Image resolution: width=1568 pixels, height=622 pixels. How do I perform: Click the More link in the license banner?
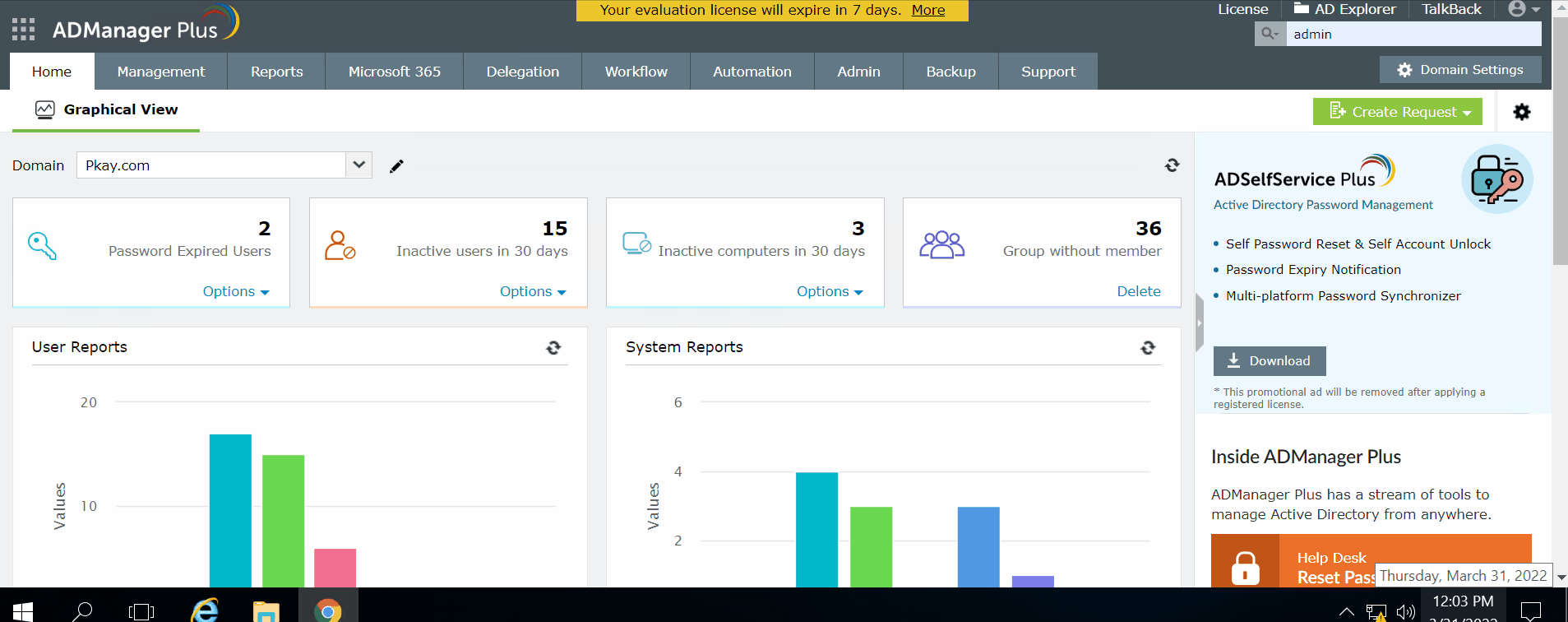click(x=928, y=10)
